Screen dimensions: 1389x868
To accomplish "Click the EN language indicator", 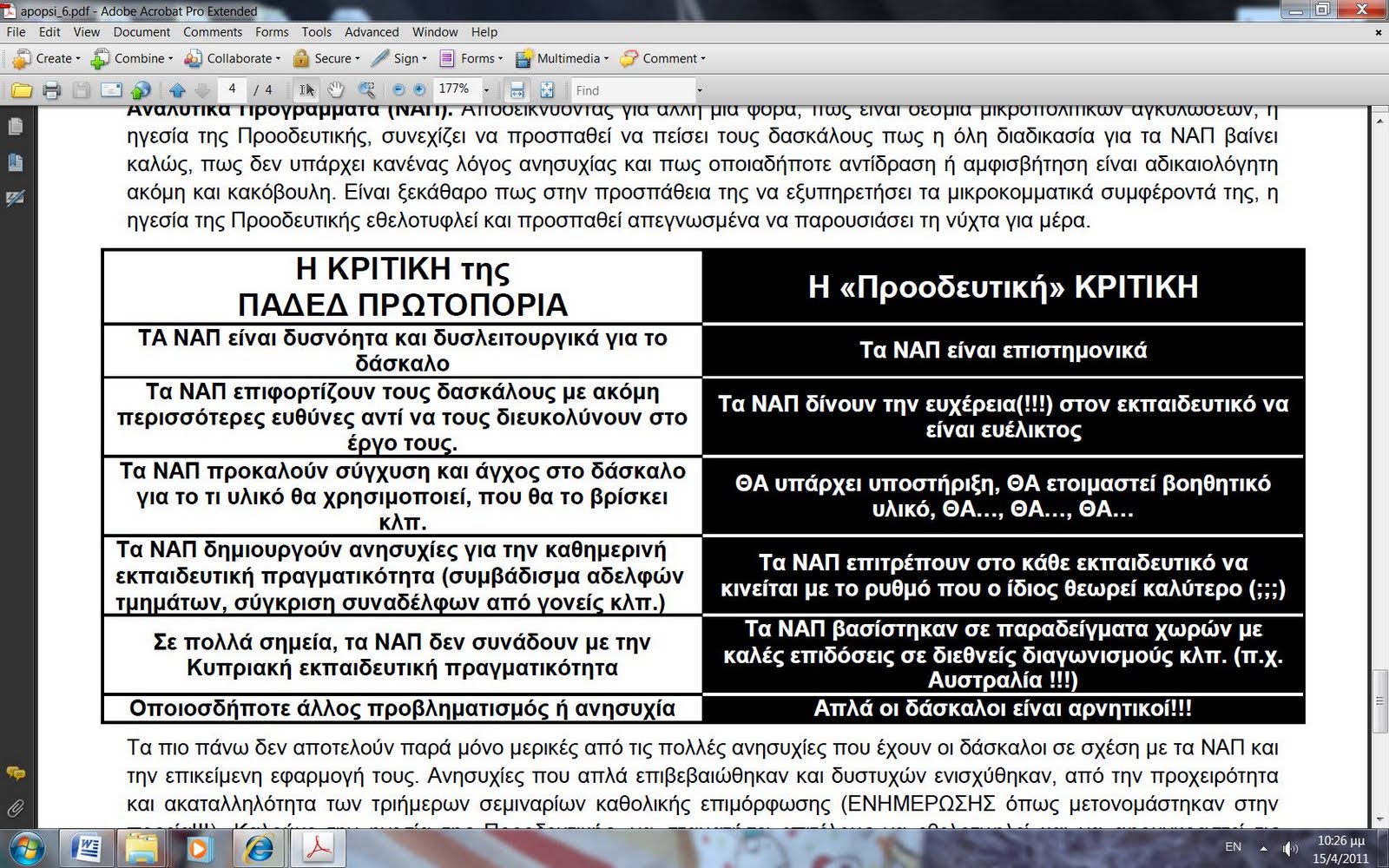I will pos(1233,847).
